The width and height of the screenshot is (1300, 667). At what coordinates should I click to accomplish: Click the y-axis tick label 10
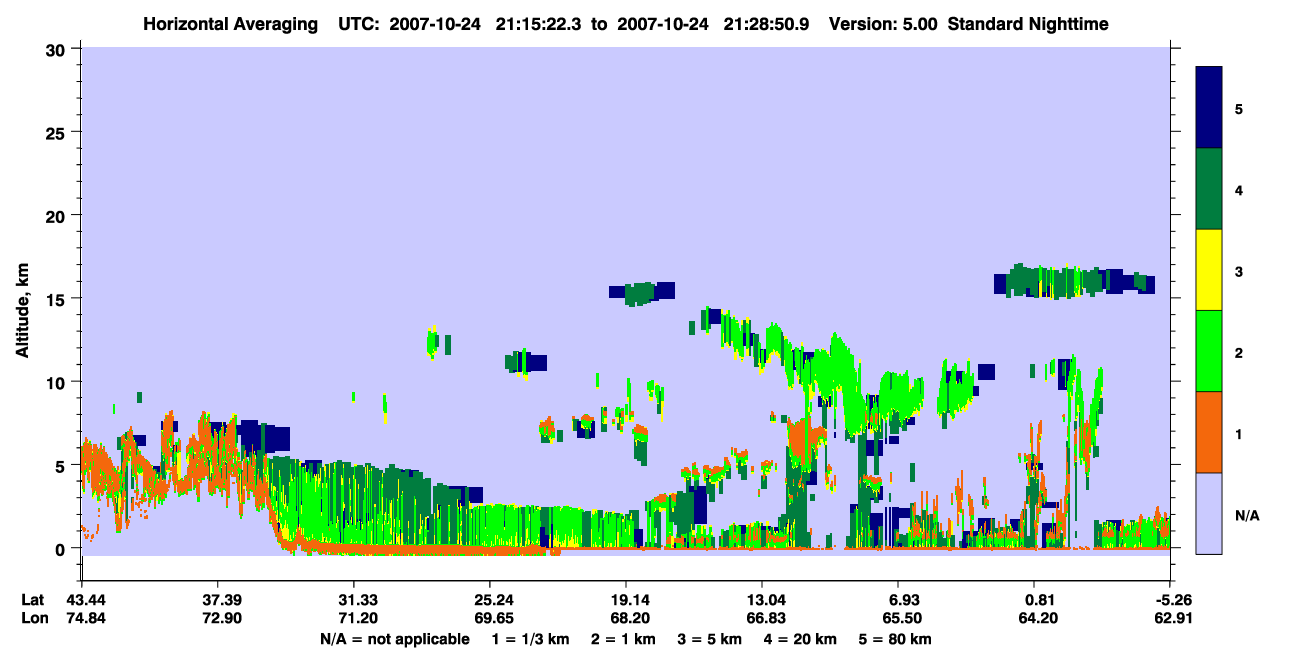(57, 382)
